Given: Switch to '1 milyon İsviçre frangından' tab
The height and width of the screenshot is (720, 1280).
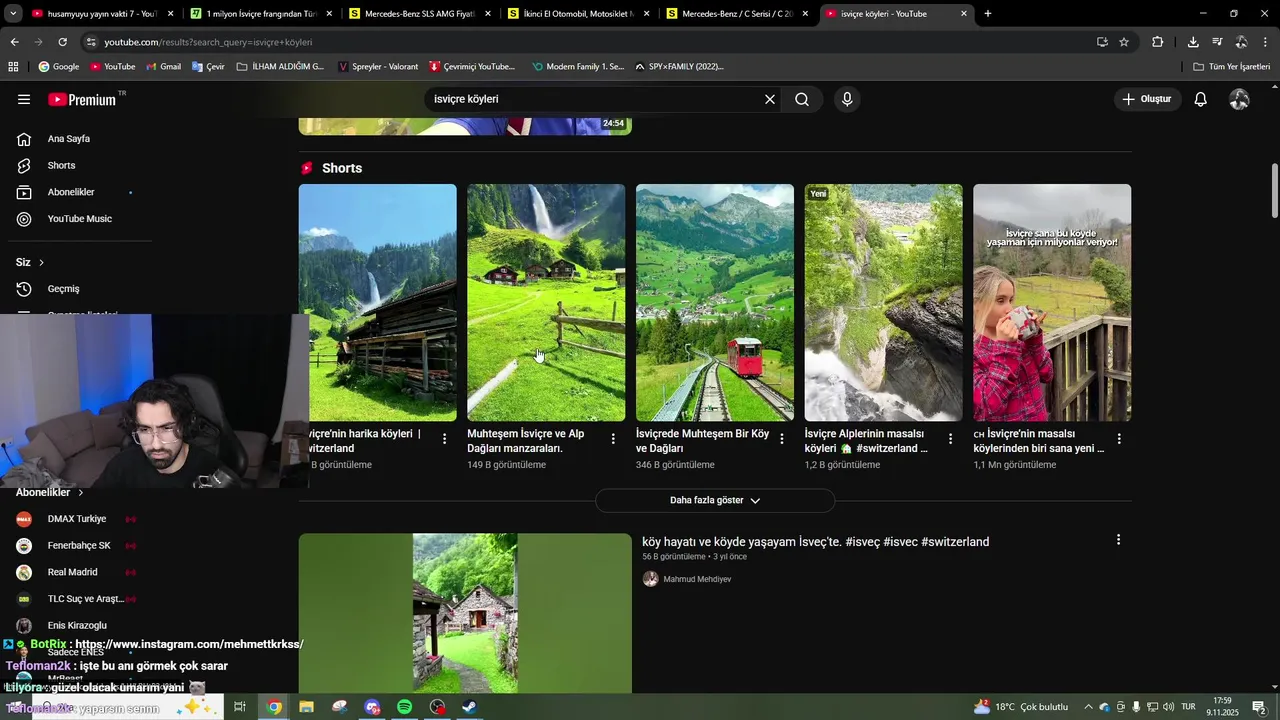Looking at the screenshot, I should [x=260, y=14].
